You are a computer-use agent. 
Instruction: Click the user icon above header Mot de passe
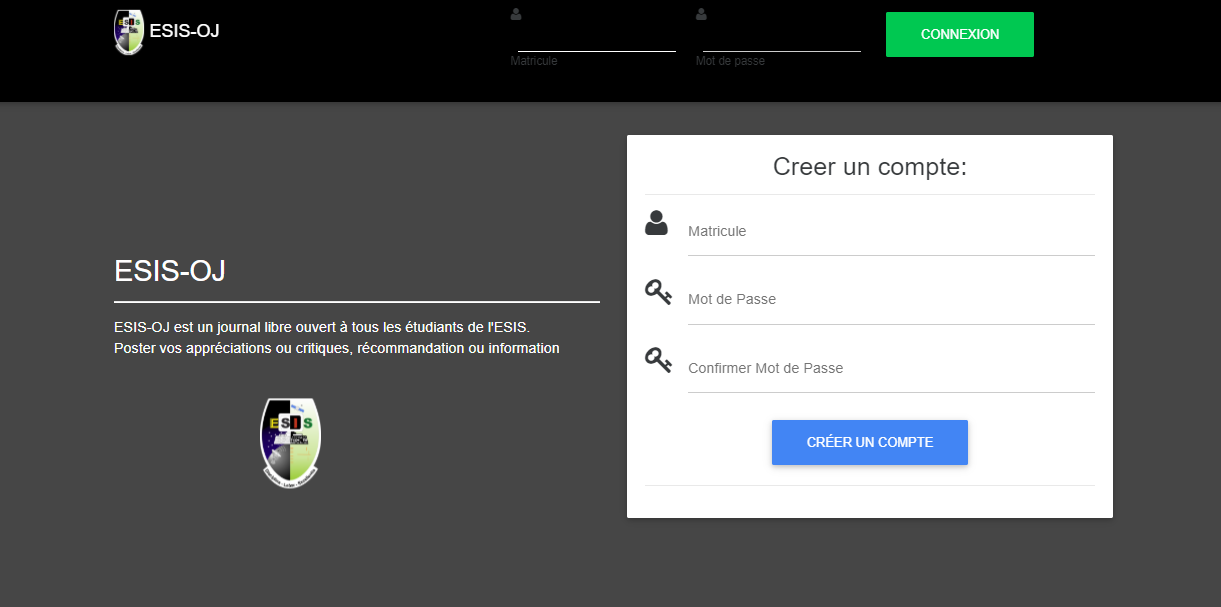tap(701, 14)
